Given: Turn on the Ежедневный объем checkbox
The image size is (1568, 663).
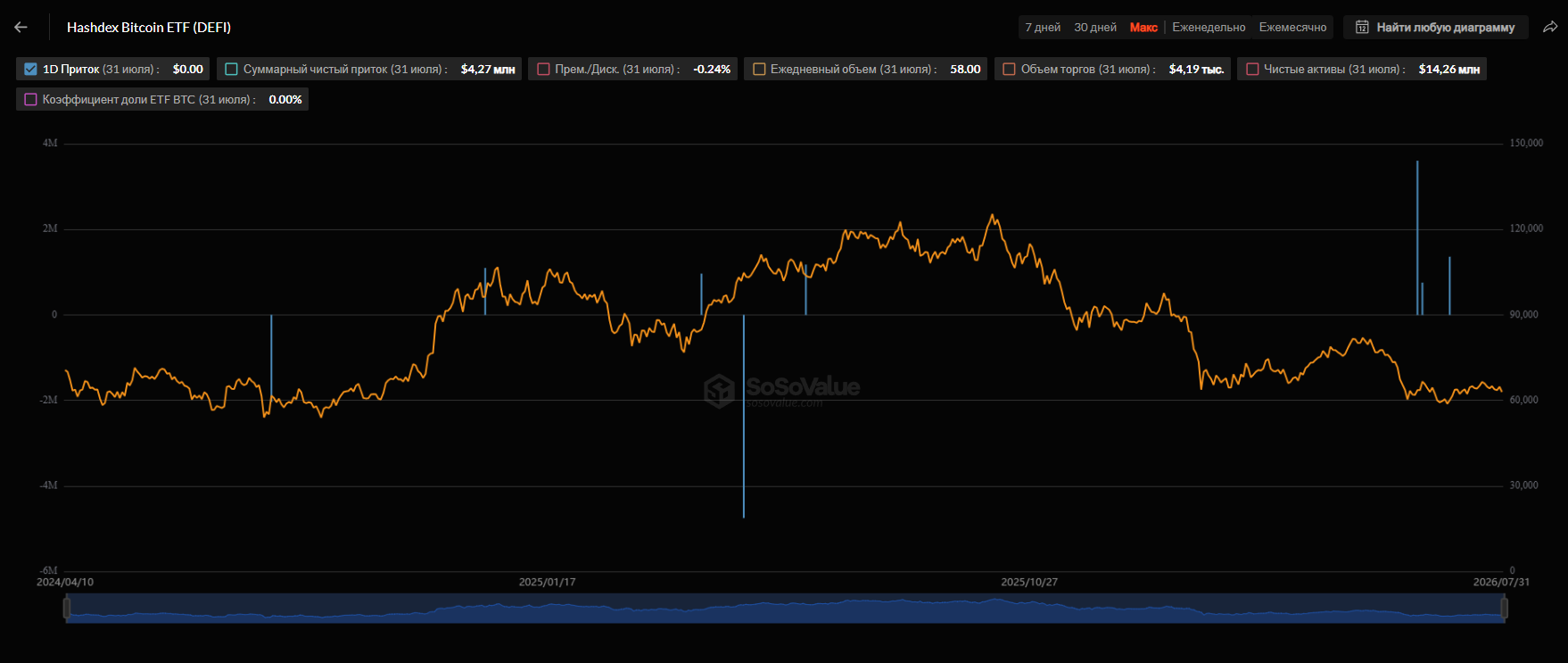Looking at the screenshot, I should pos(759,69).
